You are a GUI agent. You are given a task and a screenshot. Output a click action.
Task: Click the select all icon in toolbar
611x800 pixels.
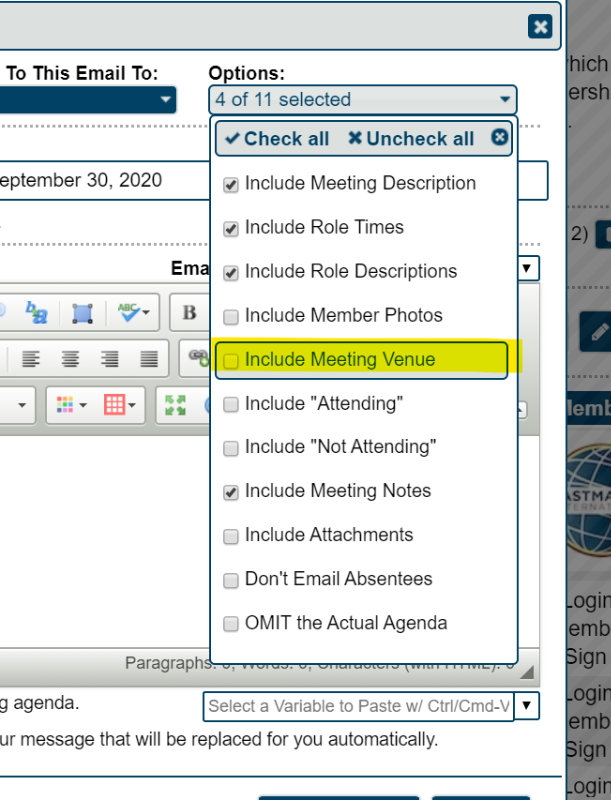click(83, 314)
